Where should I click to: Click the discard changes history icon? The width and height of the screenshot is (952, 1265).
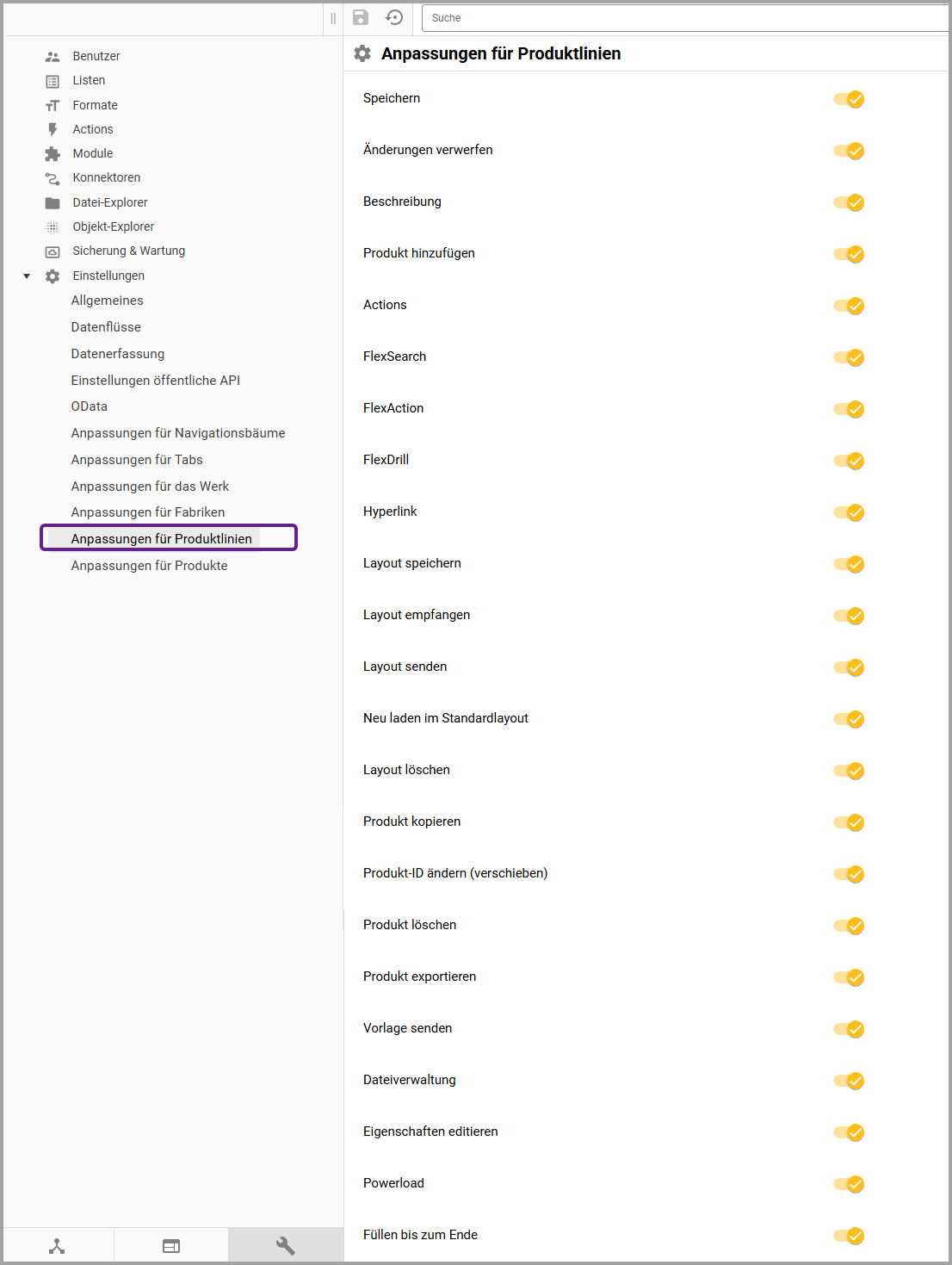coord(394,18)
